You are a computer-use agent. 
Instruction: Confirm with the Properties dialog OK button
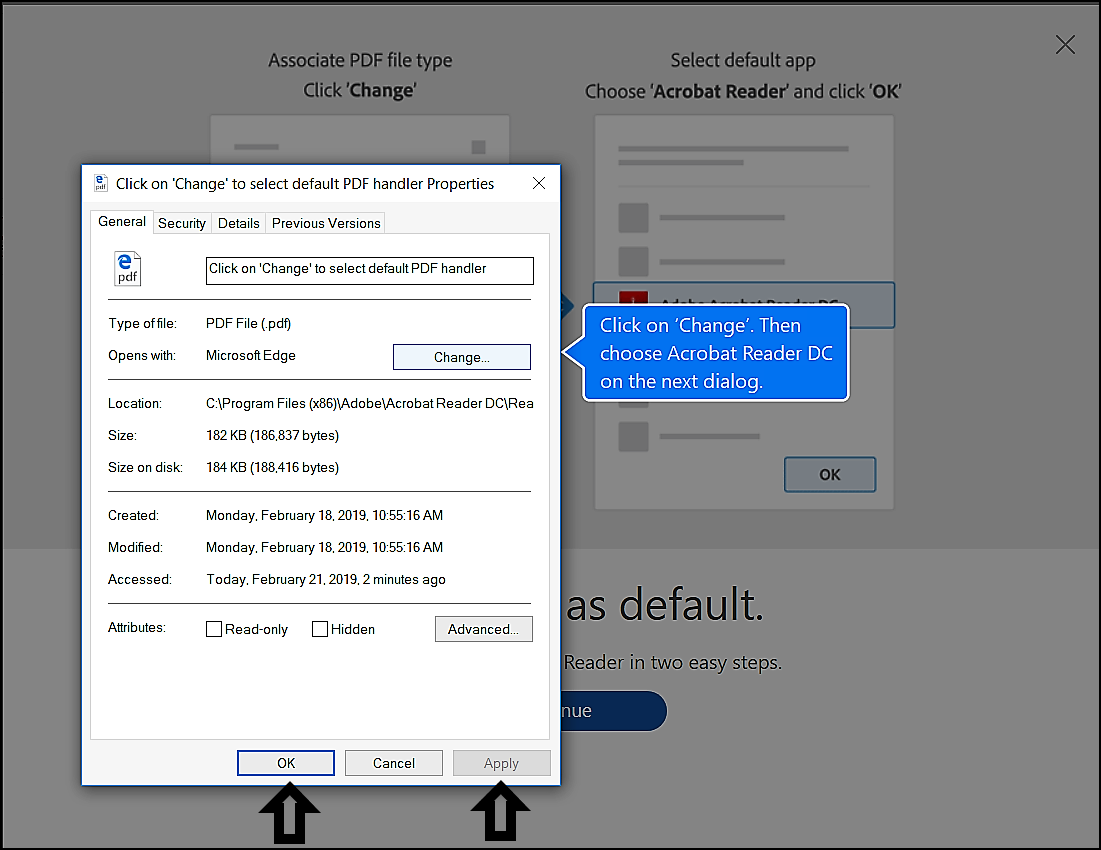pyautogui.click(x=286, y=763)
